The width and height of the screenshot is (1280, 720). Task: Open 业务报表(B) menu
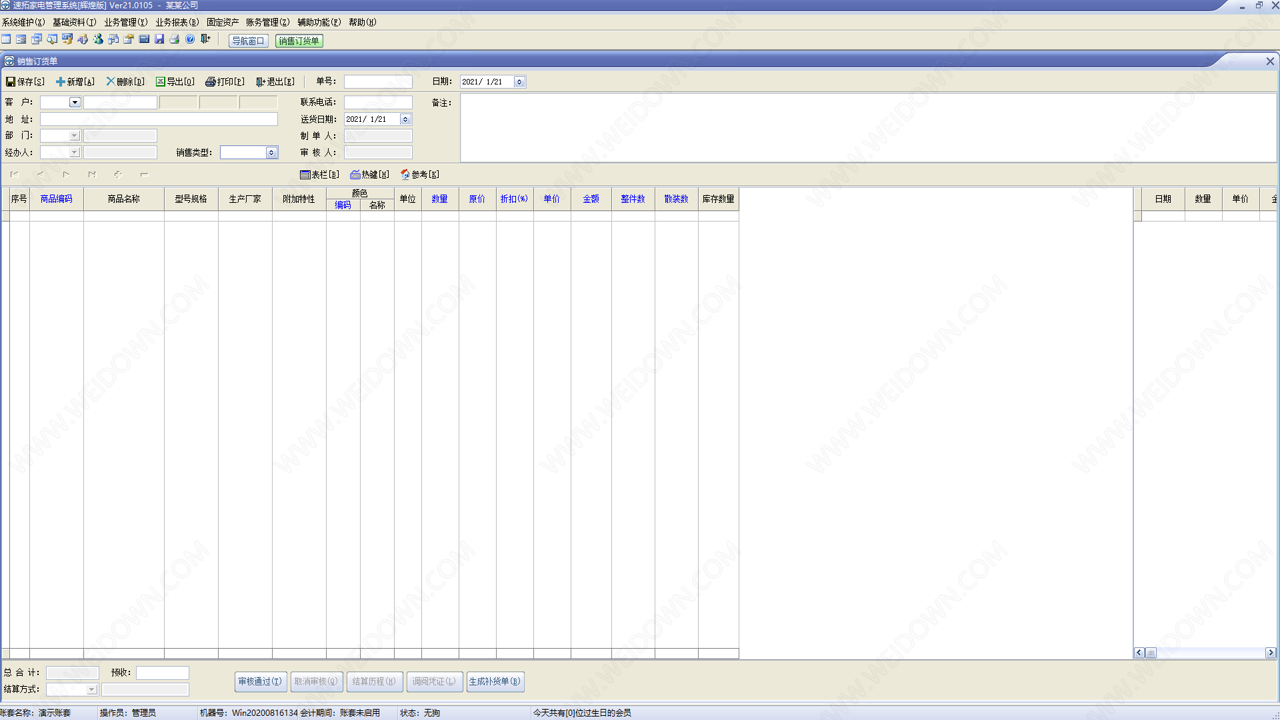click(177, 22)
